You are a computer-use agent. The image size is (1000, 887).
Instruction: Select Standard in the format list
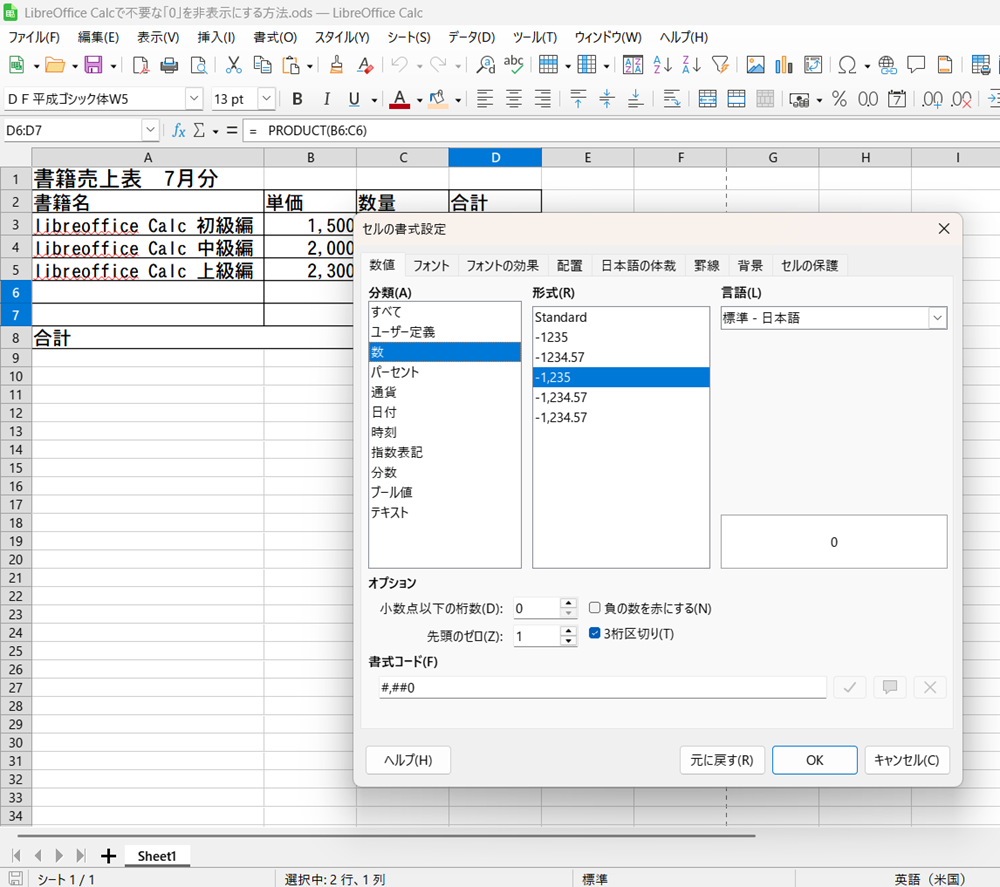[621, 317]
